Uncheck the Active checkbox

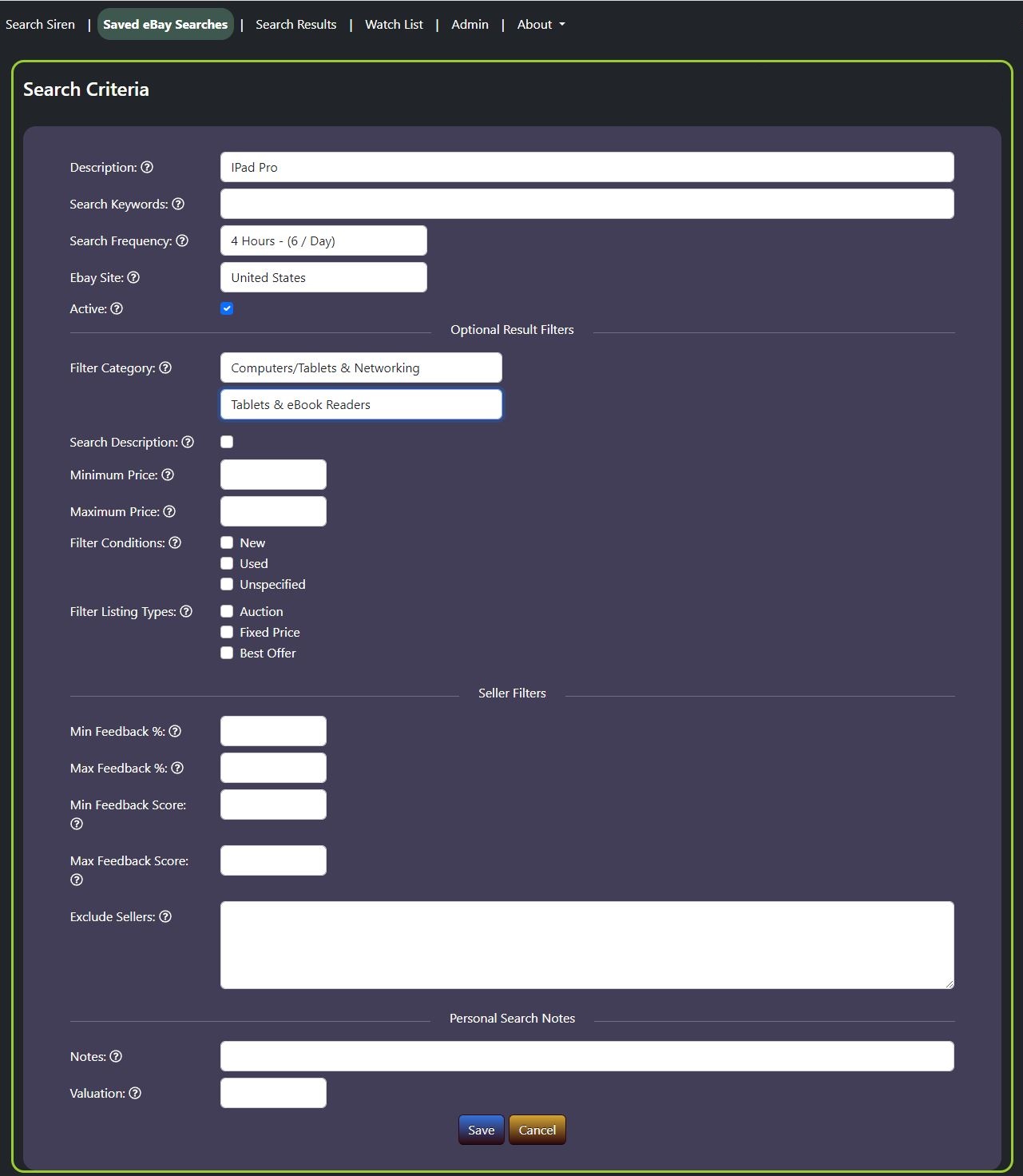227,308
